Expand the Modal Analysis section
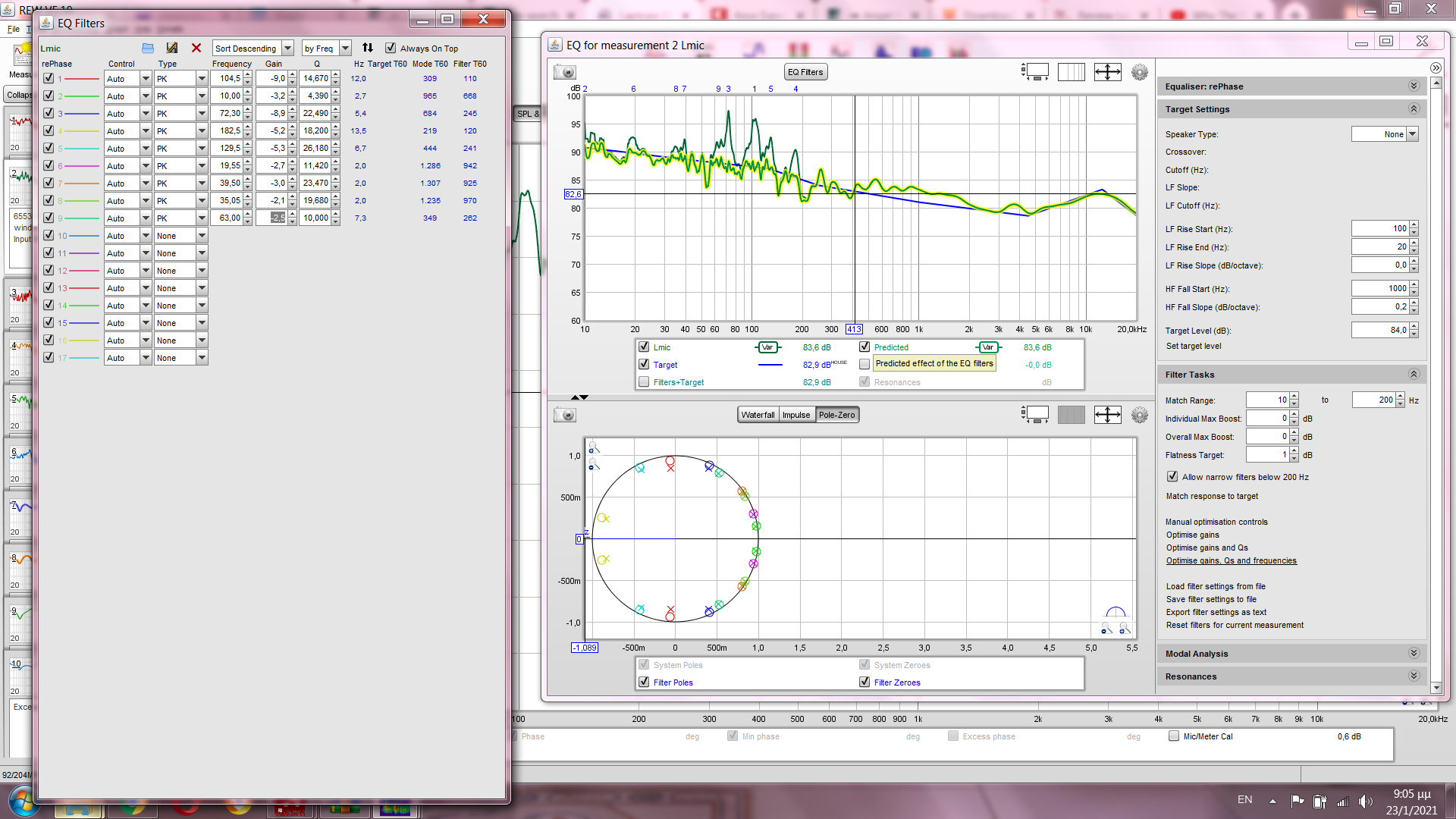 pyautogui.click(x=1414, y=654)
